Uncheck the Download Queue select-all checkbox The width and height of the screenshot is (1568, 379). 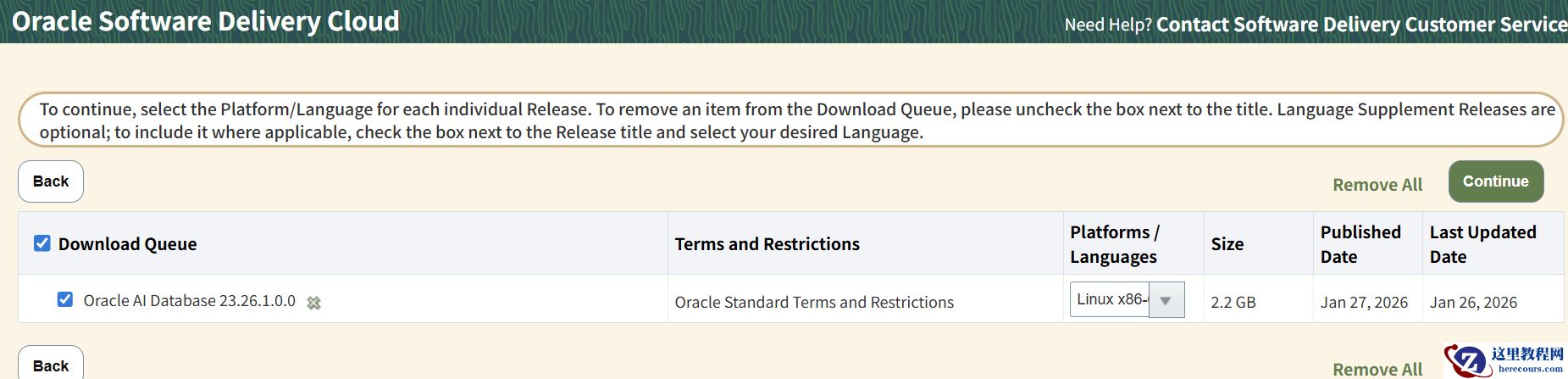tap(42, 244)
